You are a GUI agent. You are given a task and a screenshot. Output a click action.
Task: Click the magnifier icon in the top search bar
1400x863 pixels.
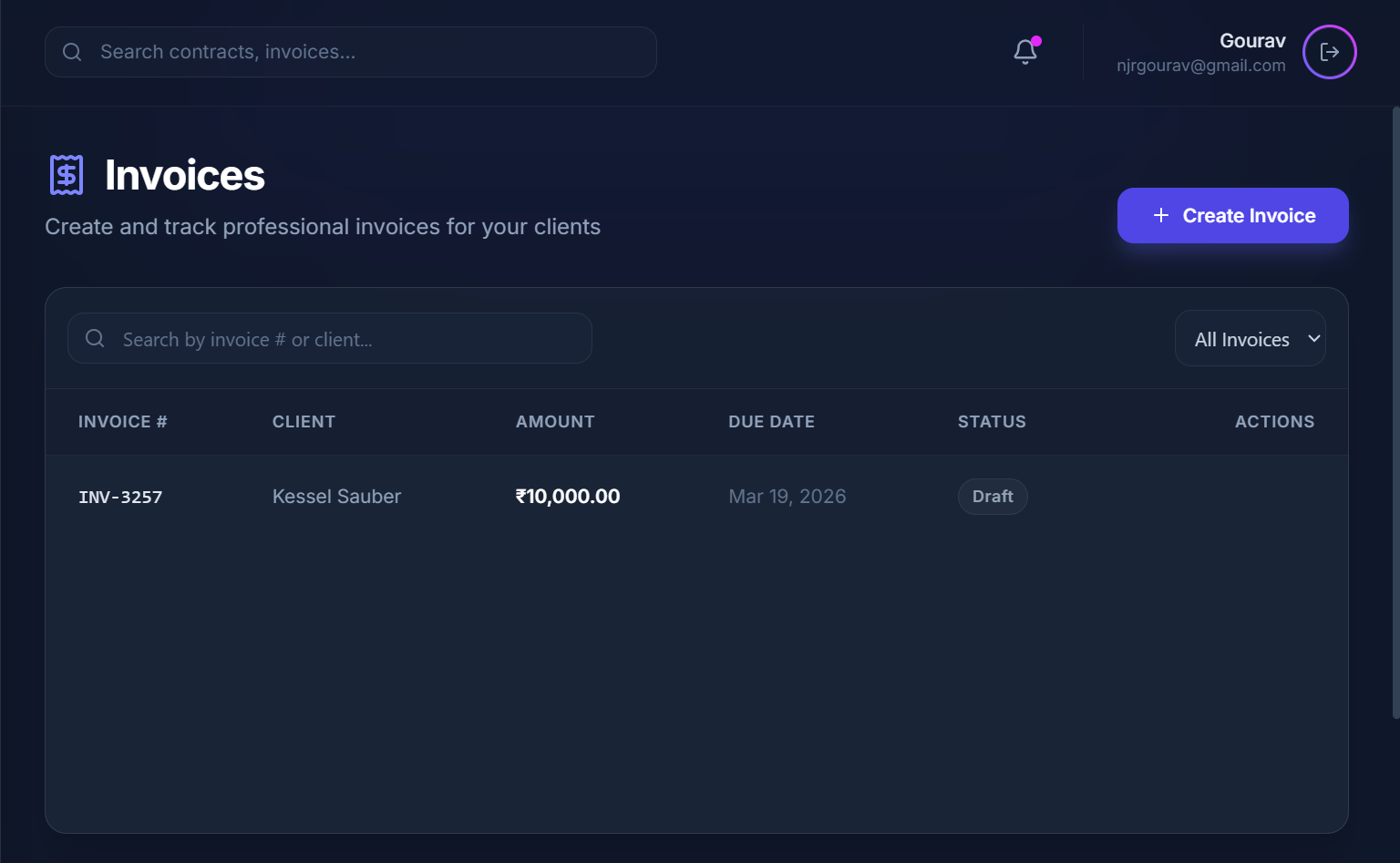tap(72, 52)
